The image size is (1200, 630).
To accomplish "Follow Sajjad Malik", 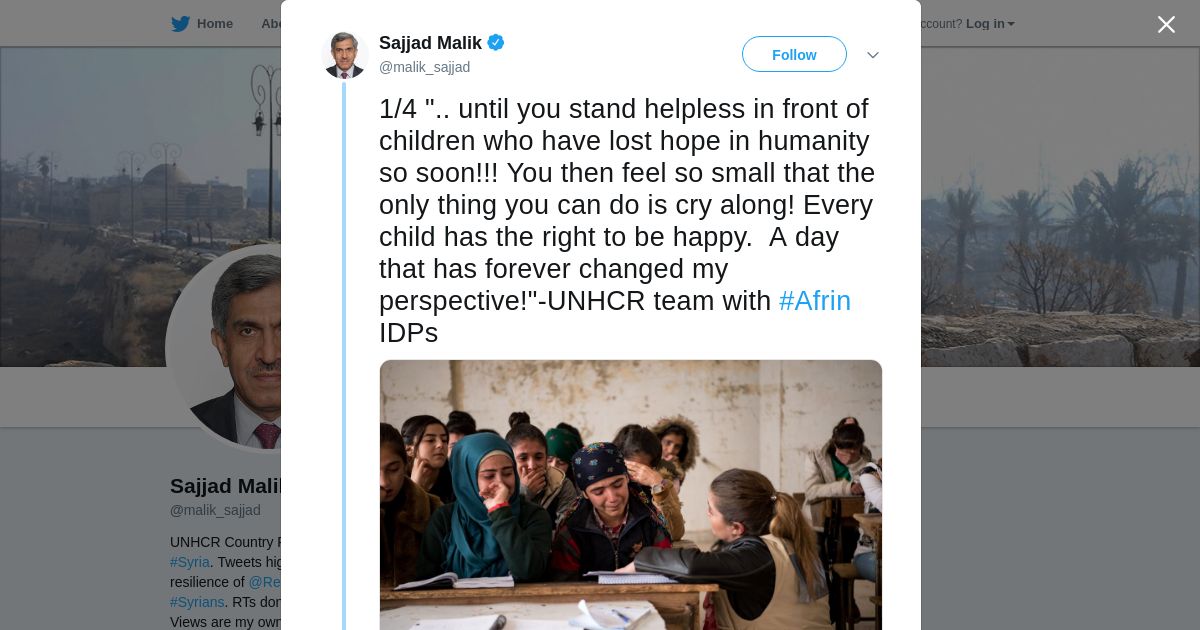I will (x=794, y=55).
